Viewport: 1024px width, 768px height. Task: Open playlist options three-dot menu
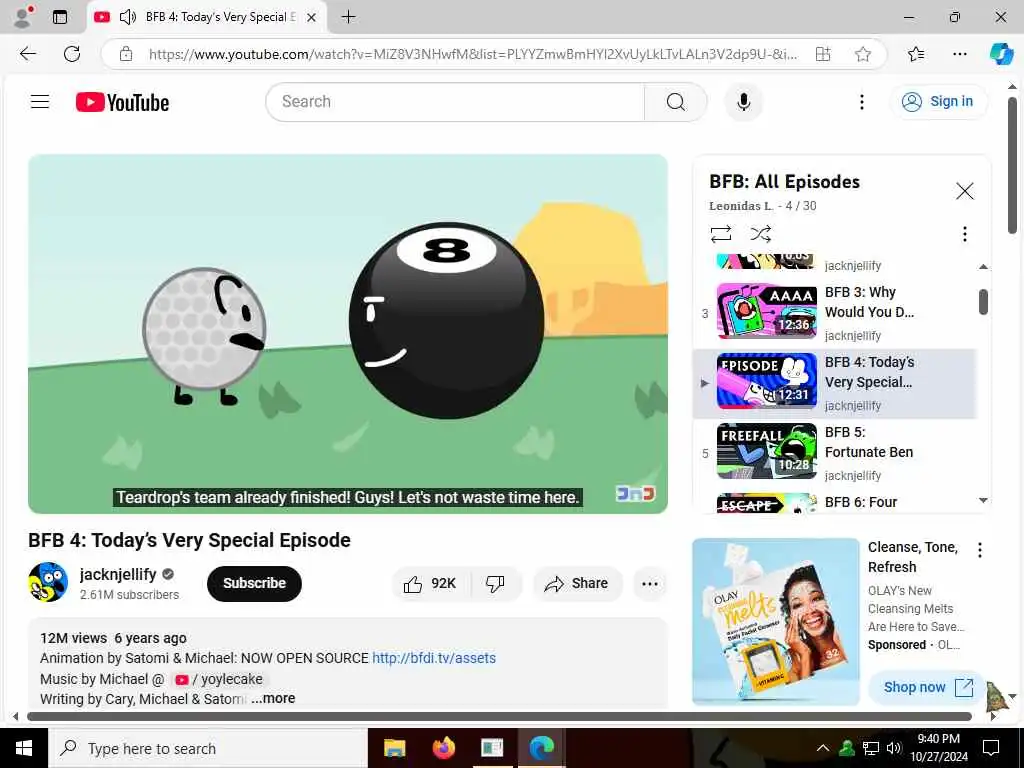[x=965, y=234]
